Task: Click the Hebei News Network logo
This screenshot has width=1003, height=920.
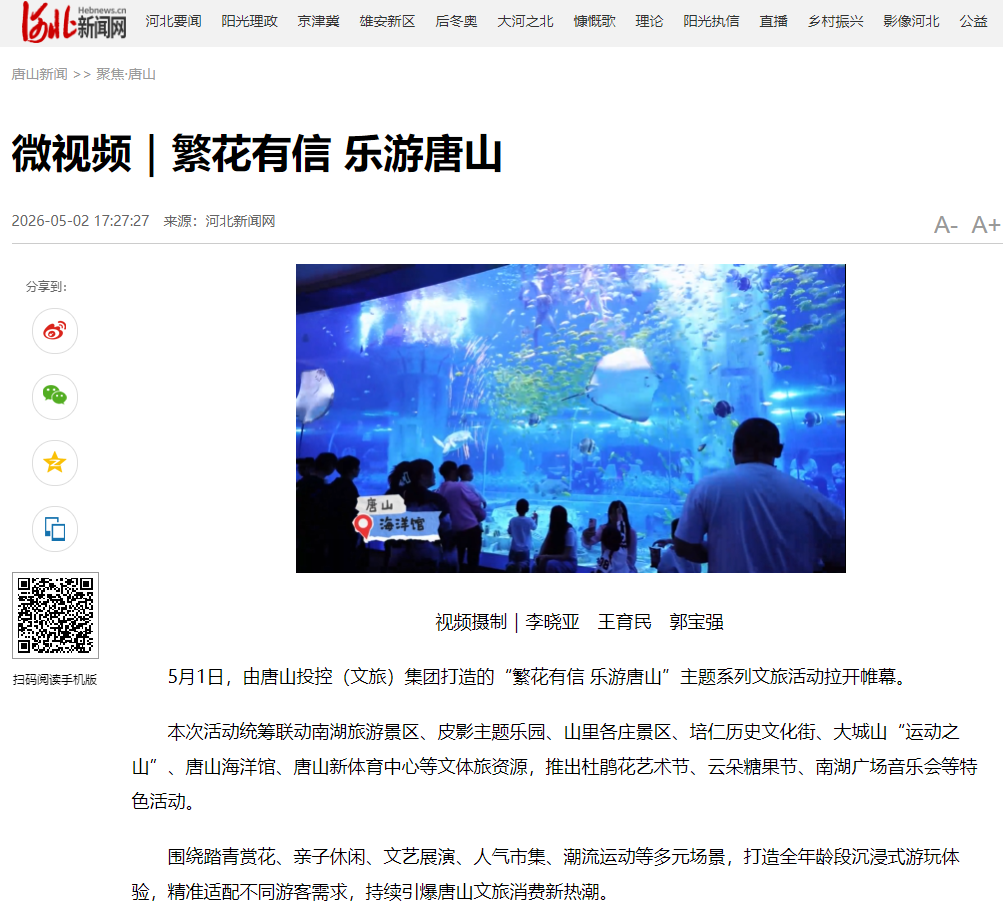Action: (74, 22)
